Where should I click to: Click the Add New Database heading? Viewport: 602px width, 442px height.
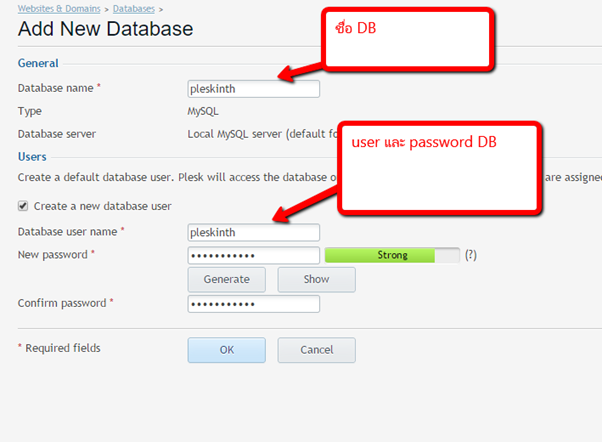pos(105,29)
